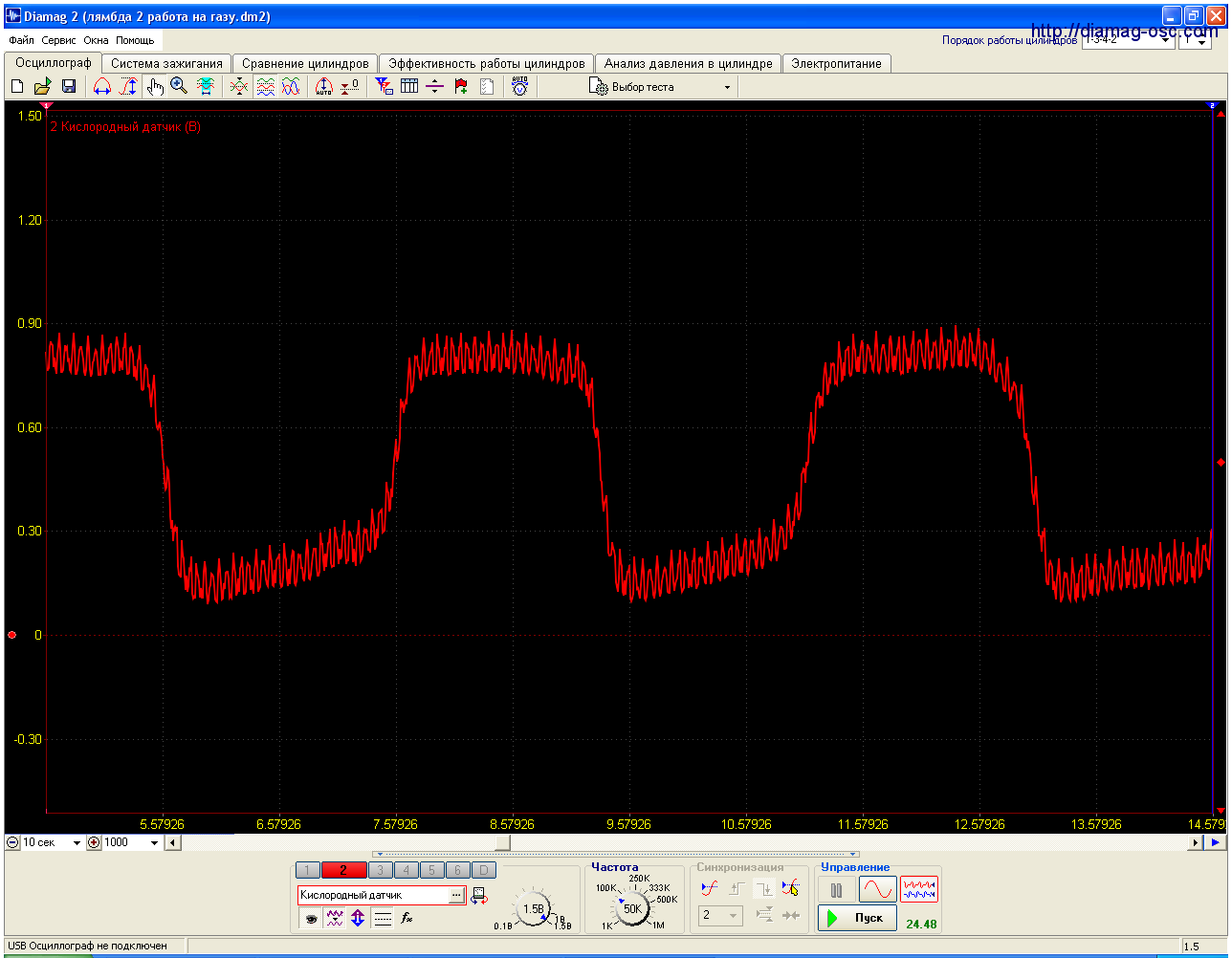This screenshot has width=1232, height=958.
Task: Select channel D button
Action: [484, 870]
